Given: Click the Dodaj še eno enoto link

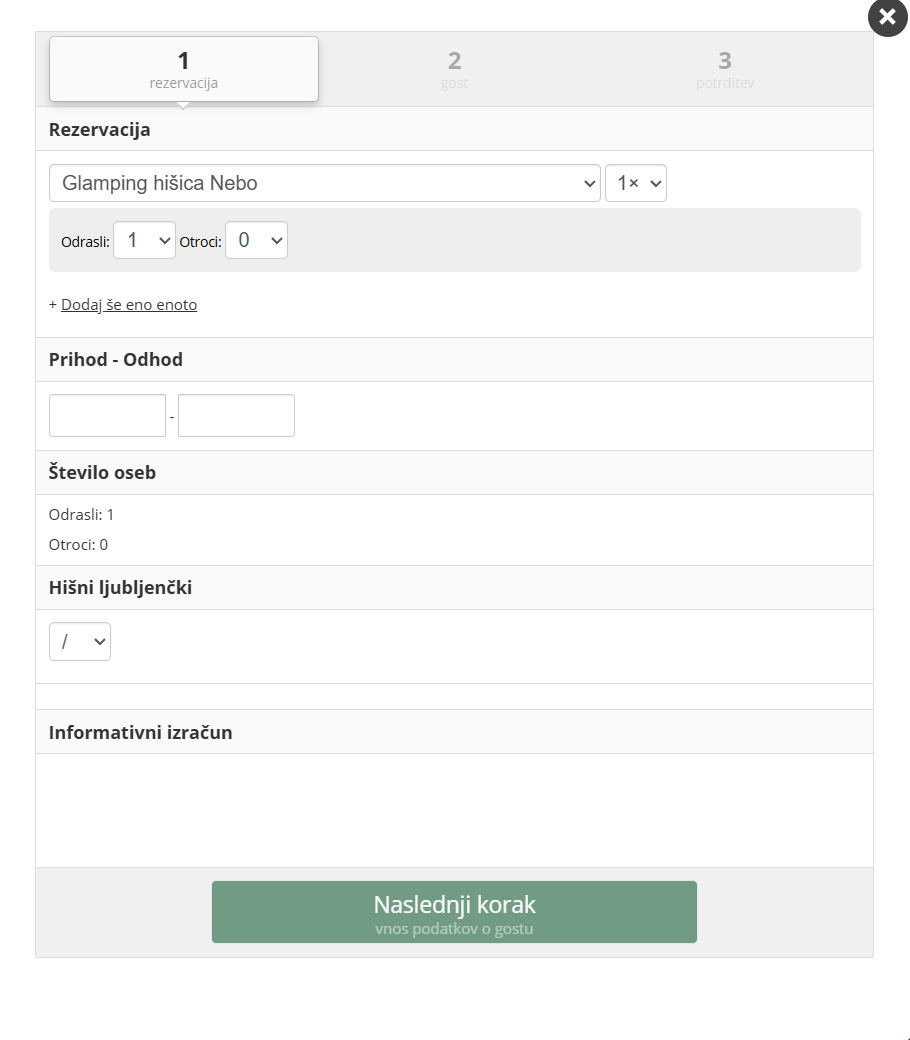Looking at the screenshot, I should [129, 305].
